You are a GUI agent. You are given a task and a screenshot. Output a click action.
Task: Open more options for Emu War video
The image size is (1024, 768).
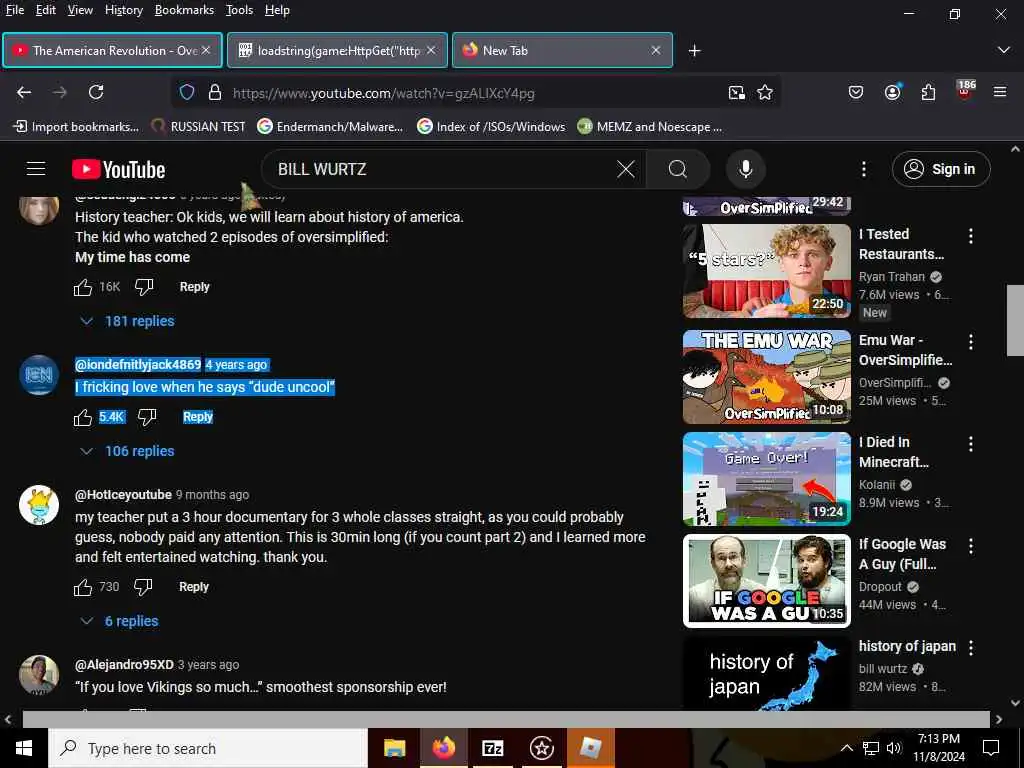click(971, 342)
